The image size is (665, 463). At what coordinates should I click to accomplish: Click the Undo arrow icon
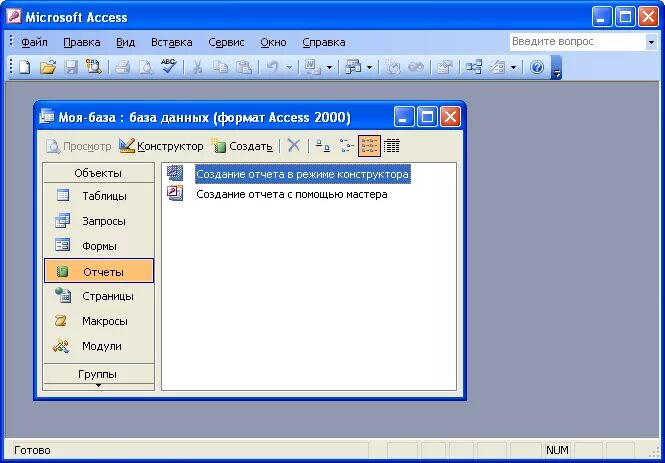click(x=273, y=67)
